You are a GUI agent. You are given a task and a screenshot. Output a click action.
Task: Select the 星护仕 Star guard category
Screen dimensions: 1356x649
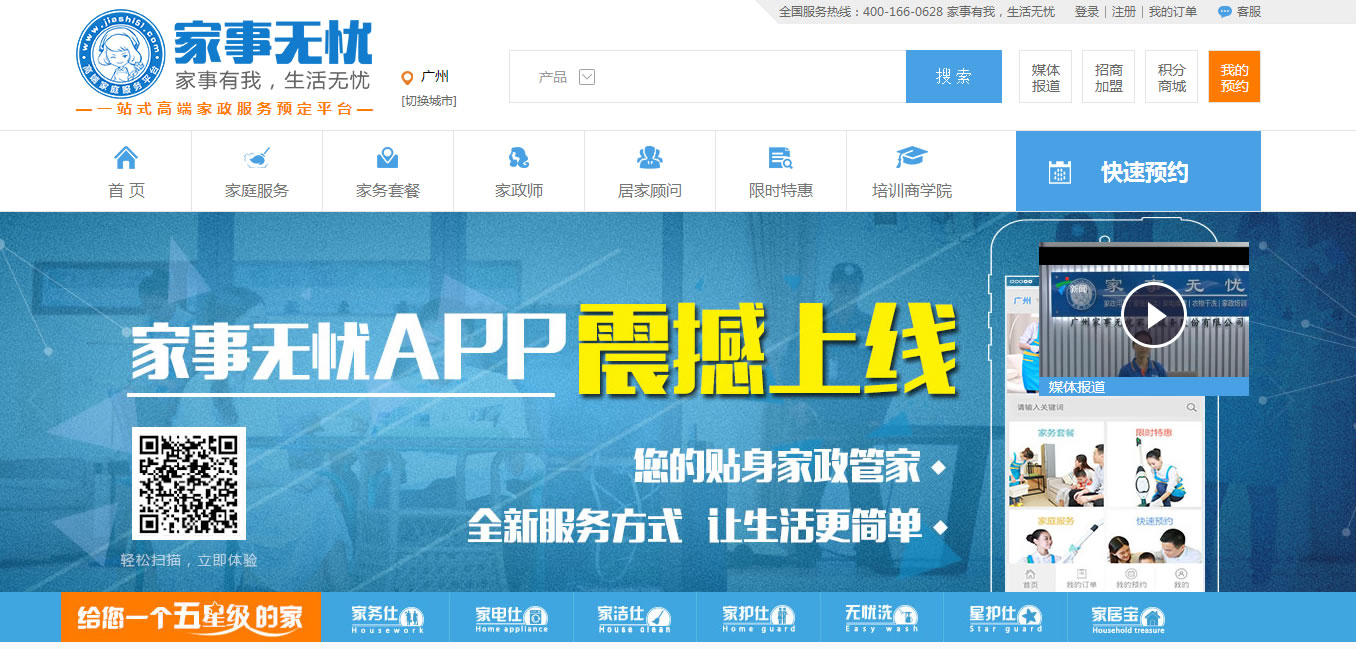(1006, 618)
